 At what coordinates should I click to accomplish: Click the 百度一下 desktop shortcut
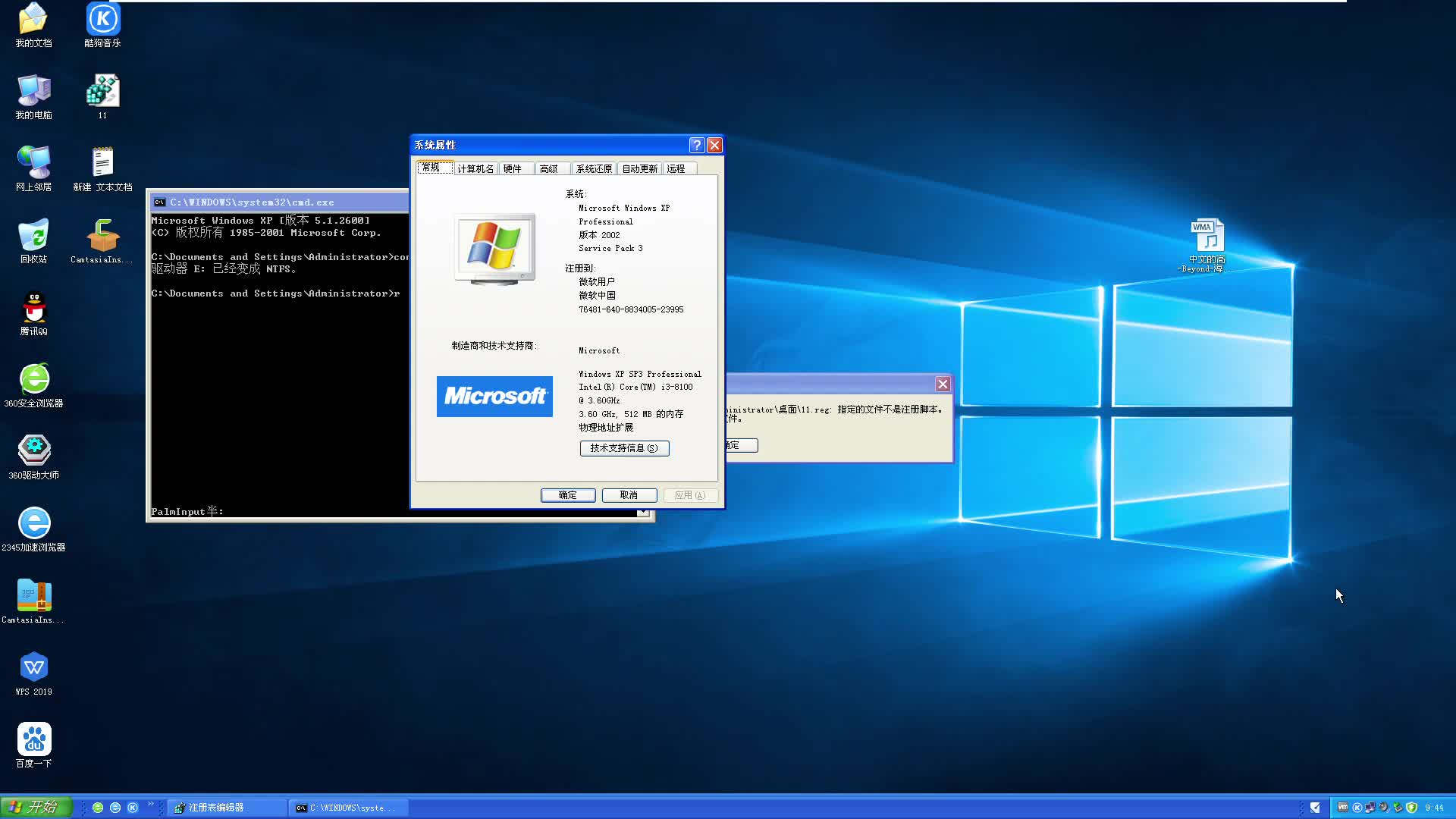click(33, 741)
